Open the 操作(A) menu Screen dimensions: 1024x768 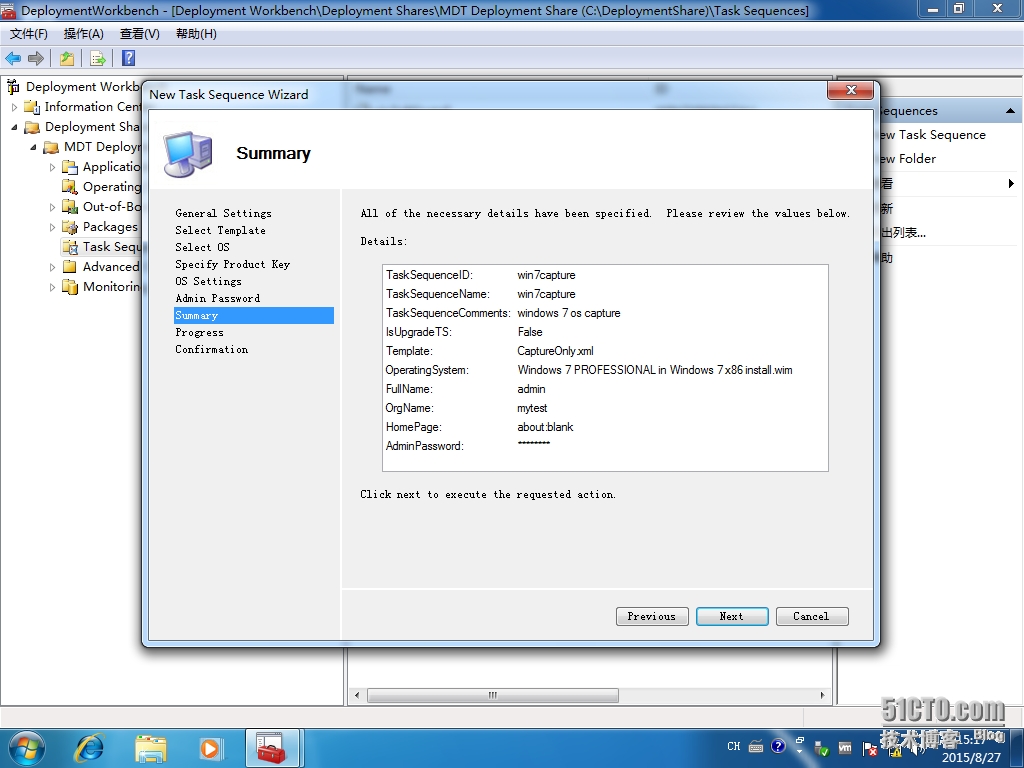[84, 34]
